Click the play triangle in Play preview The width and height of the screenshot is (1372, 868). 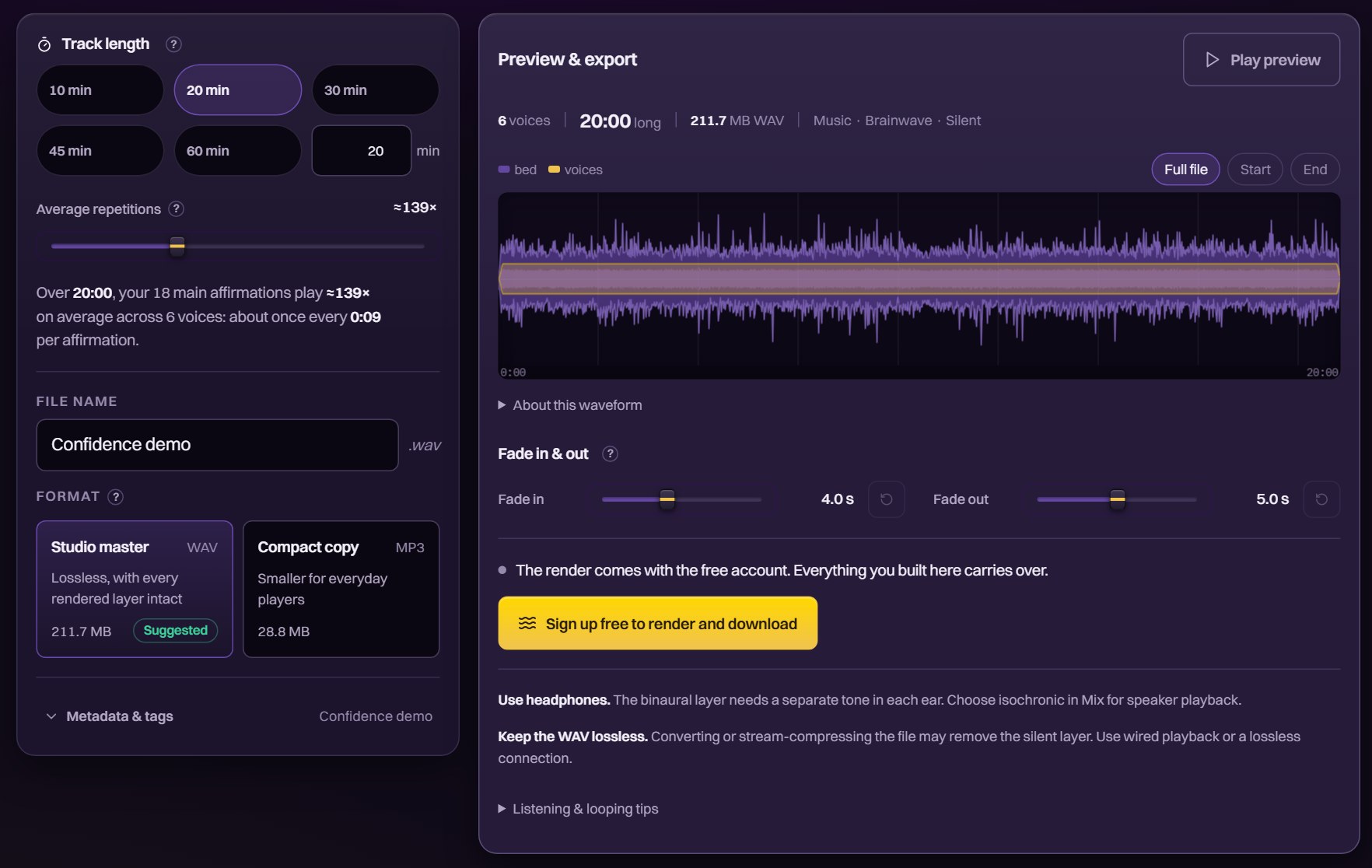click(1212, 60)
